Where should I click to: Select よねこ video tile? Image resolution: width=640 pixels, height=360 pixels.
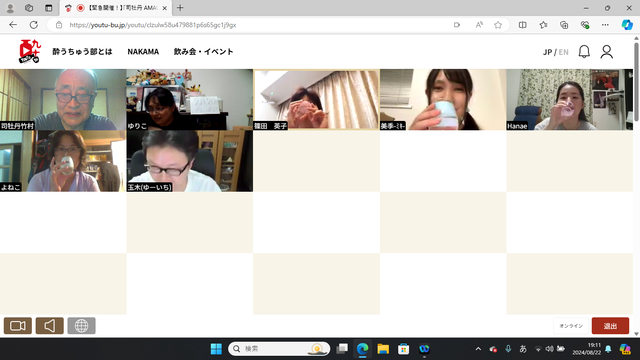[63, 161]
